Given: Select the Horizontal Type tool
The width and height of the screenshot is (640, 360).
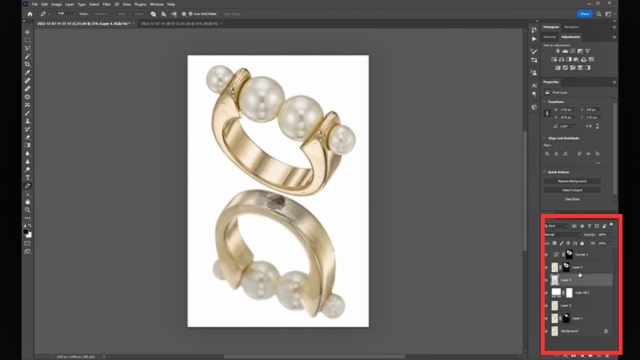Looking at the screenshot, I should [27, 178].
